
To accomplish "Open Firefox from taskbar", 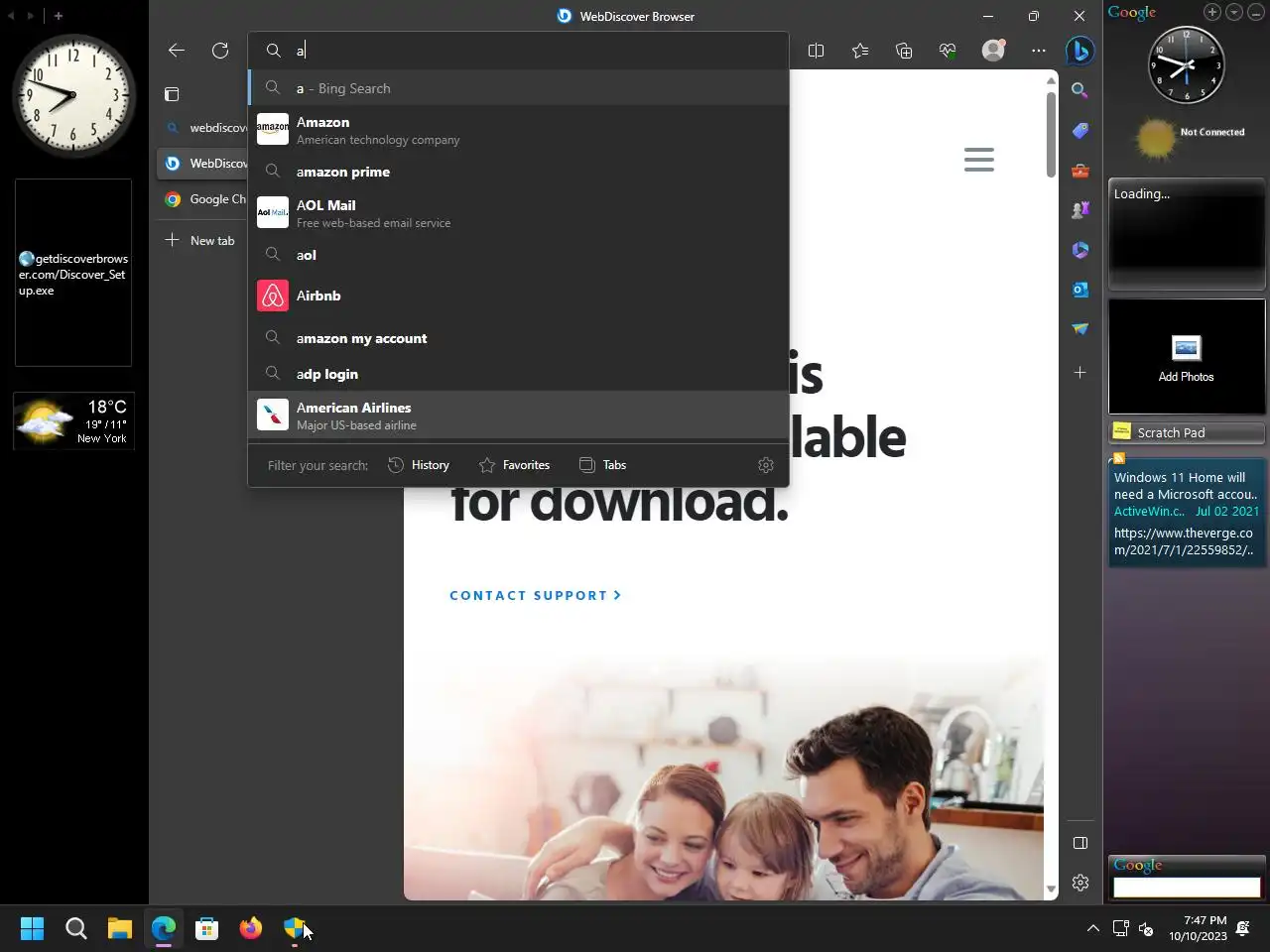I will point(251,928).
